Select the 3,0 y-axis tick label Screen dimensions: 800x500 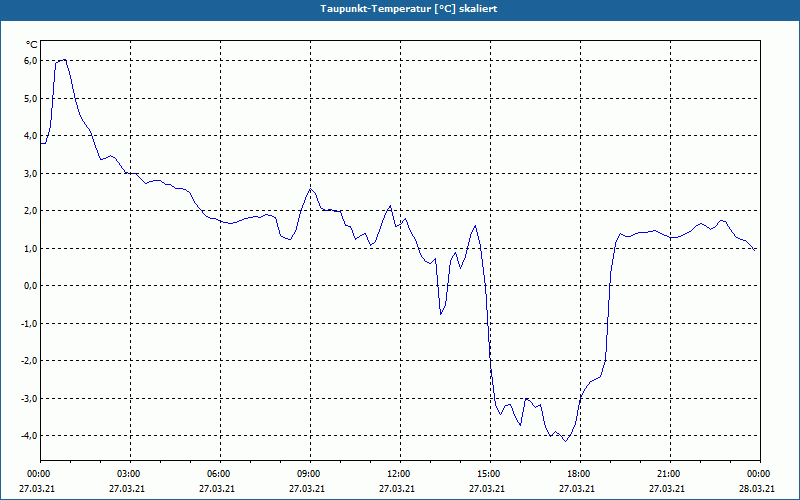pos(31,173)
